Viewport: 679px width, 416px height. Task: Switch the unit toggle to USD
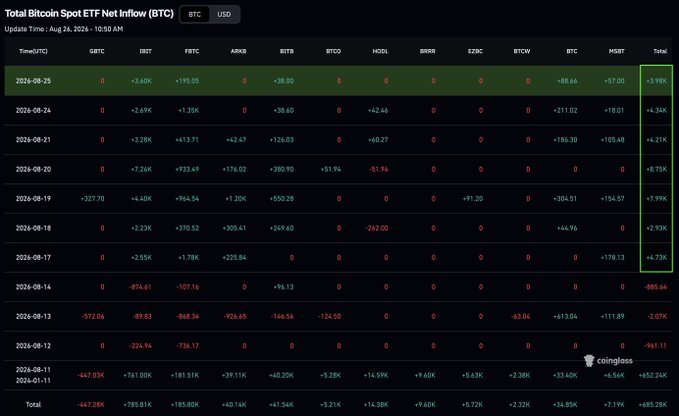(x=224, y=14)
